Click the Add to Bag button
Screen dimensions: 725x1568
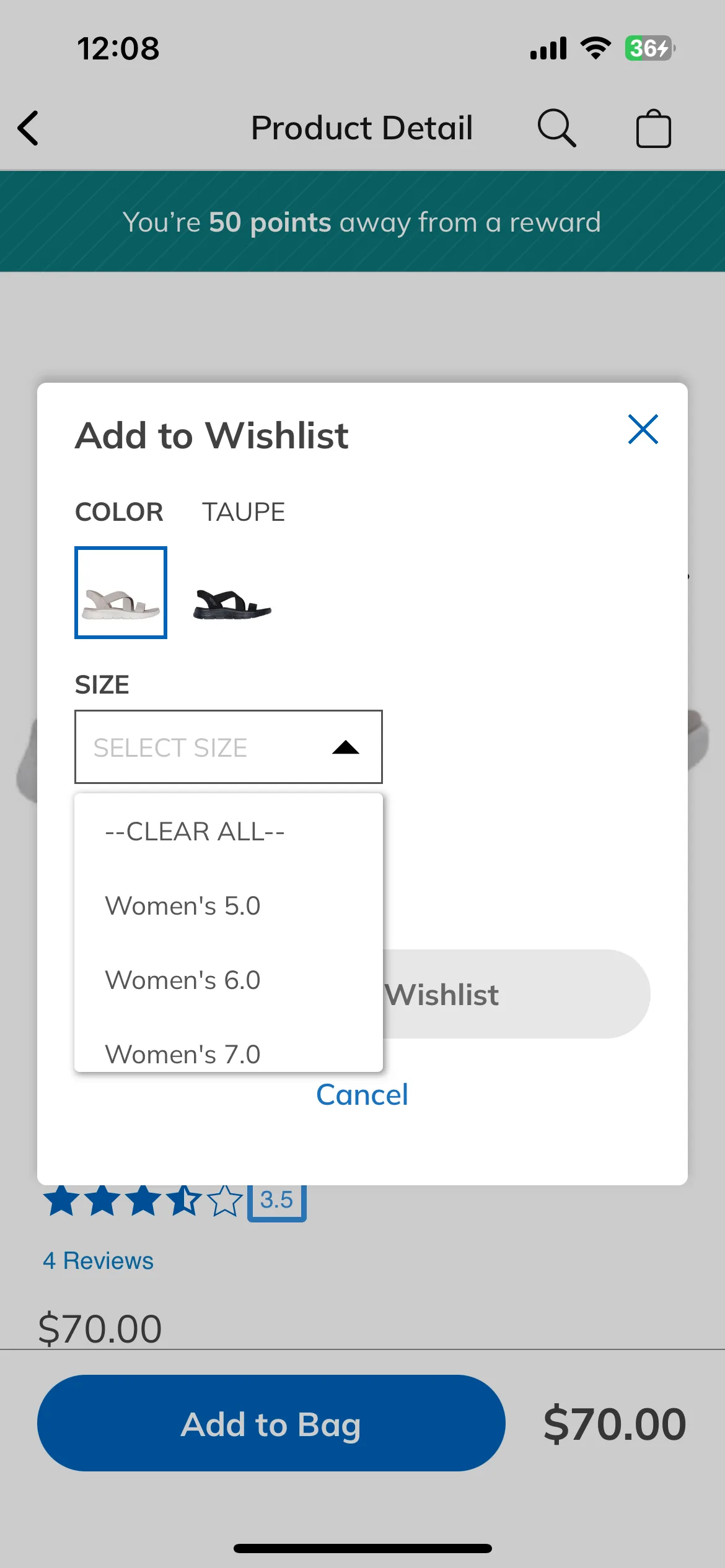coord(271,1423)
